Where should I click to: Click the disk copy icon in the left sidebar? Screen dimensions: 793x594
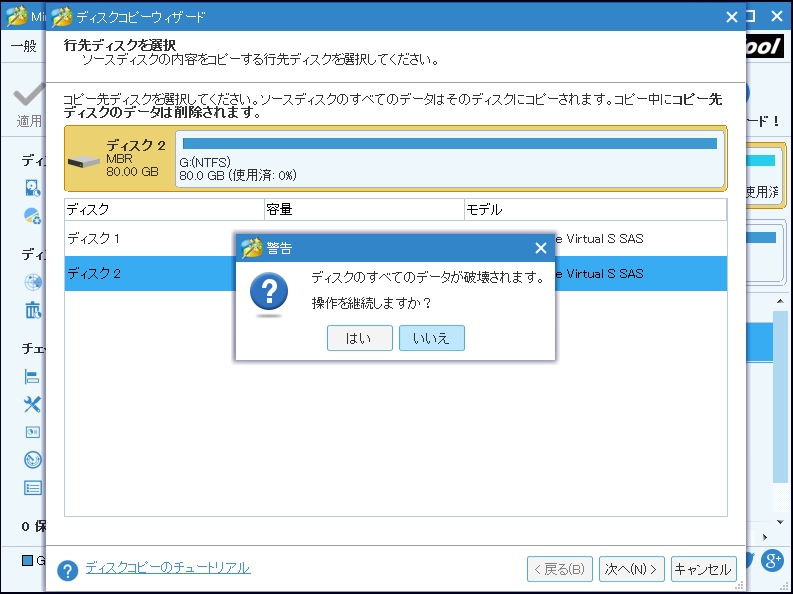(x=33, y=188)
